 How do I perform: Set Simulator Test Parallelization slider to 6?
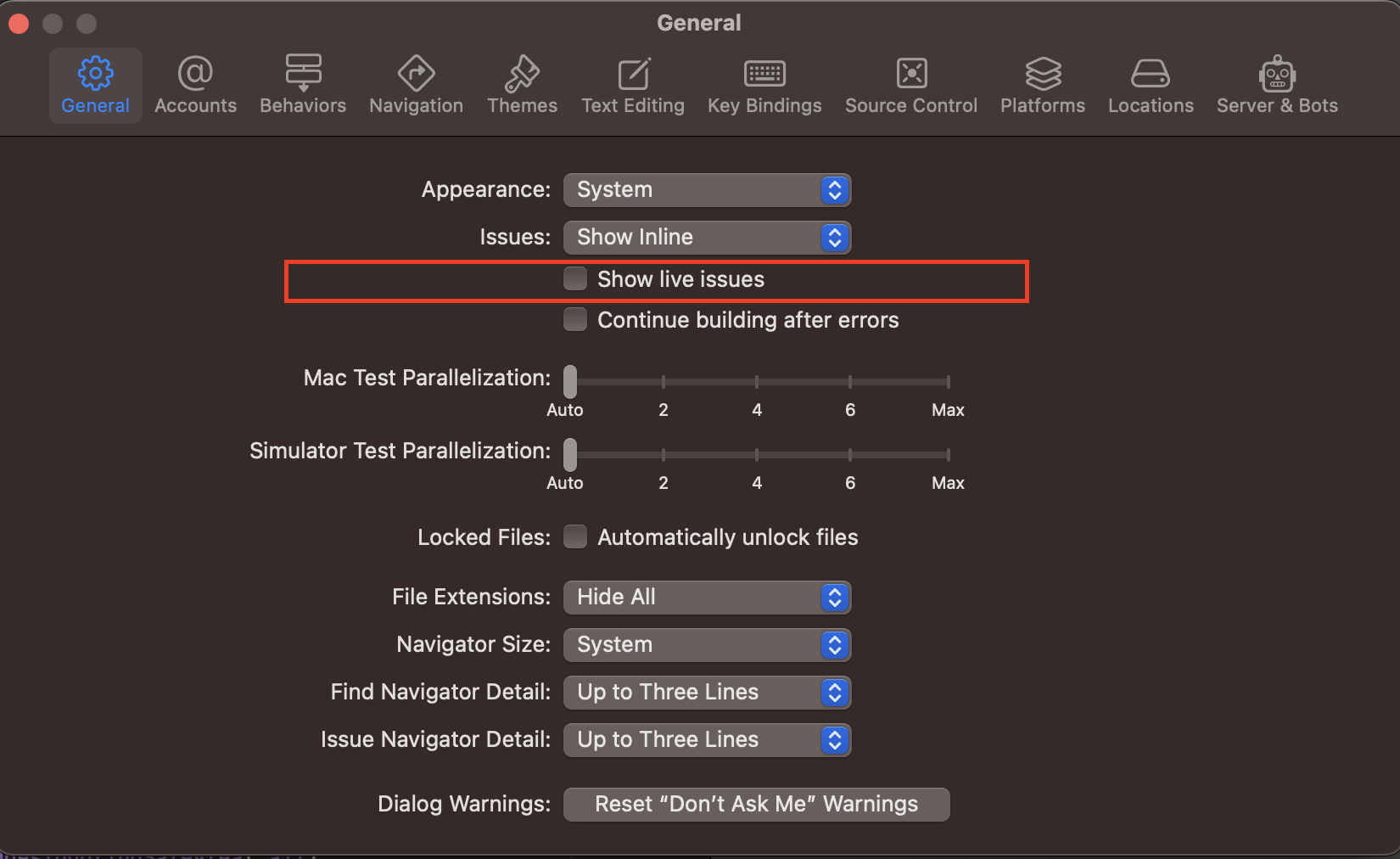click(850, 455)
